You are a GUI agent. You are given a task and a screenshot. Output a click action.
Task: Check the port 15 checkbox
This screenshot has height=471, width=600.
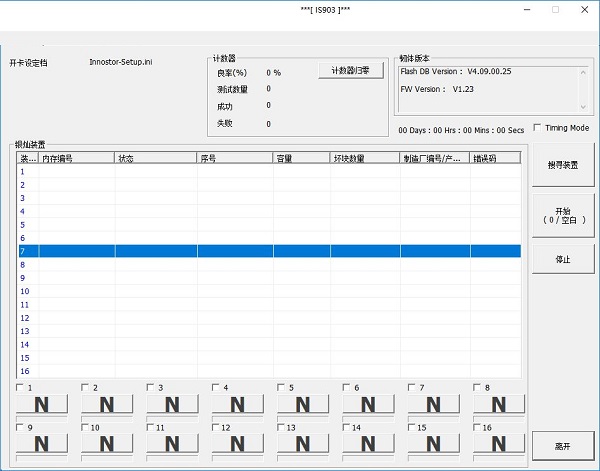coord(411,427)
